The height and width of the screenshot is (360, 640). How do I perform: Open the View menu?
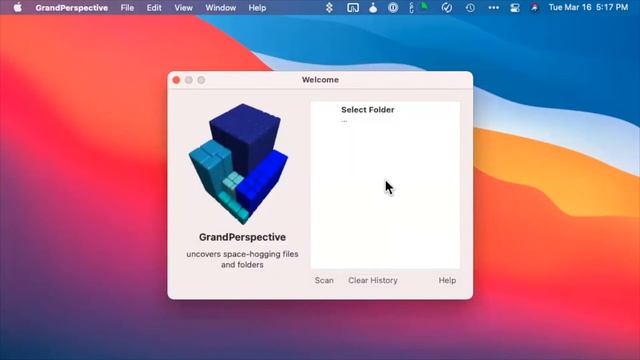(183, 8)
